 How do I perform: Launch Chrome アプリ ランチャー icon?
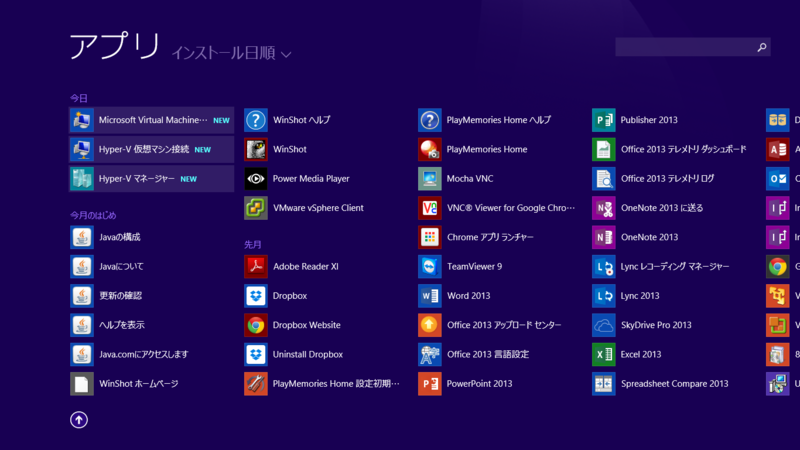(430, 237)
